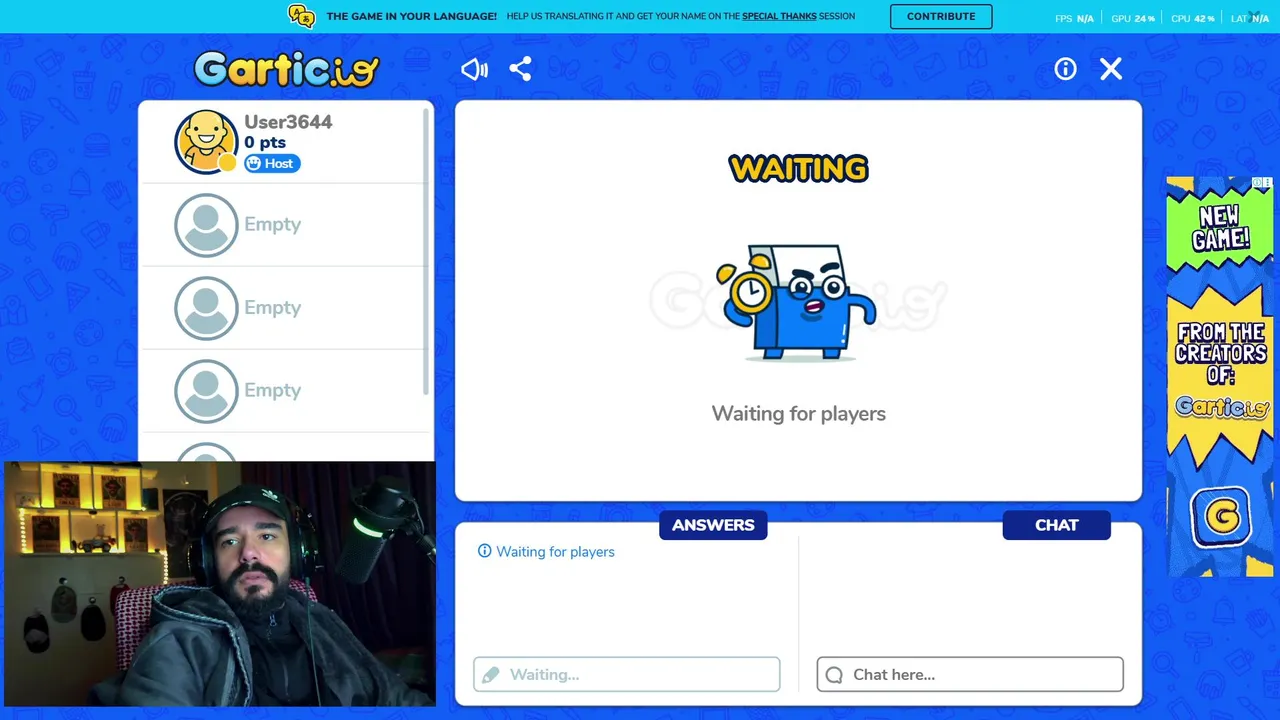Exit the room with the X icon
Screen dimensions: 1280x720
pyautogui.click(x=1111, y=69)
